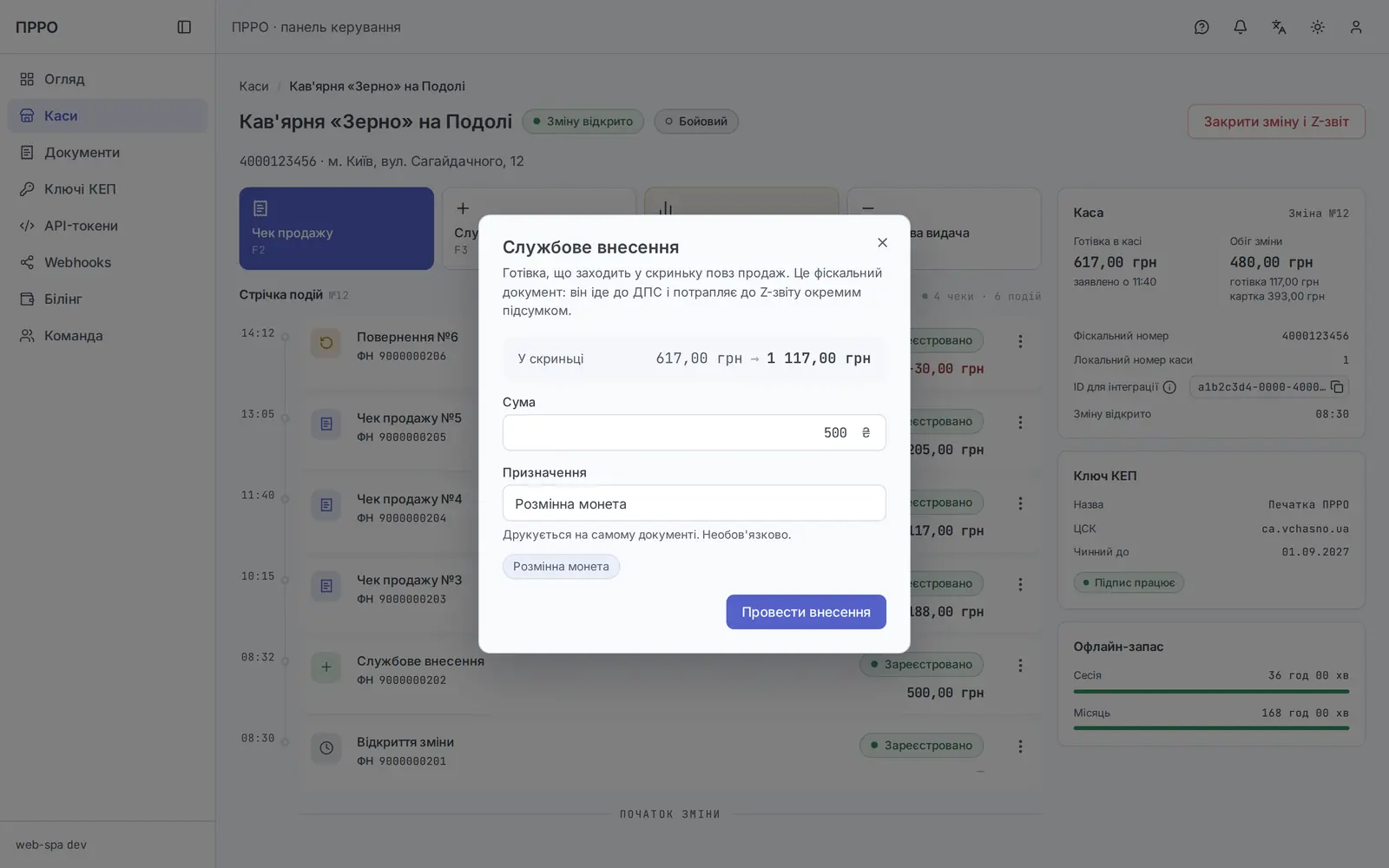
Task: Click Провести внесення button
Action: tap(806, 612)
